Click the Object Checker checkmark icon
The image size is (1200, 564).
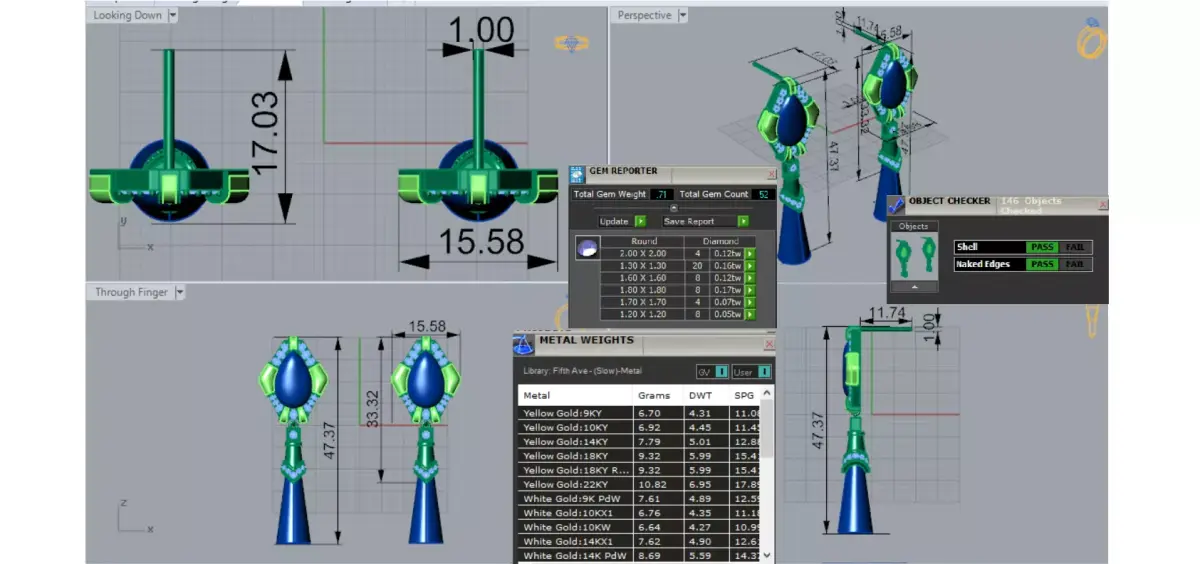(896, 203)
